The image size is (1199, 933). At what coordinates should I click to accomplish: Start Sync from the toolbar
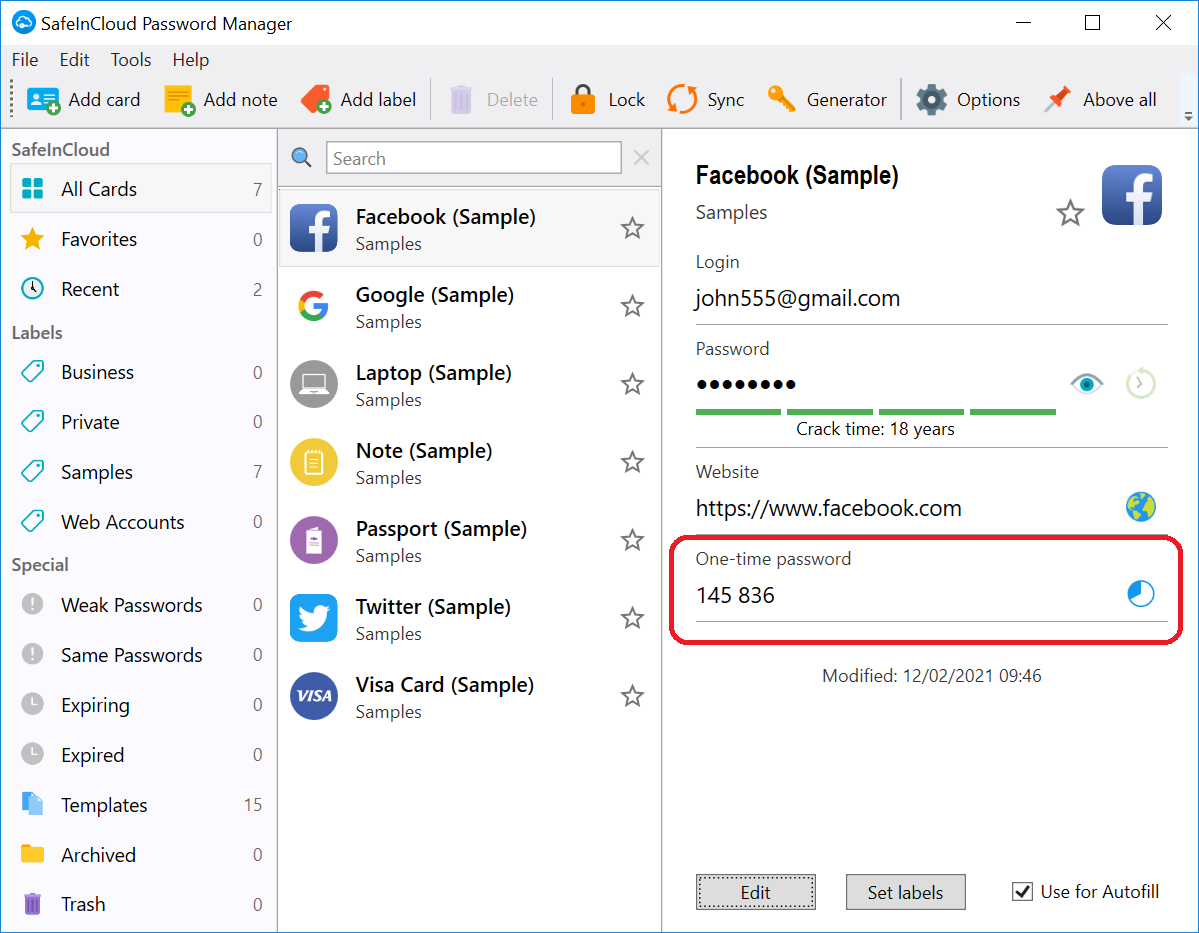point(682,99)
